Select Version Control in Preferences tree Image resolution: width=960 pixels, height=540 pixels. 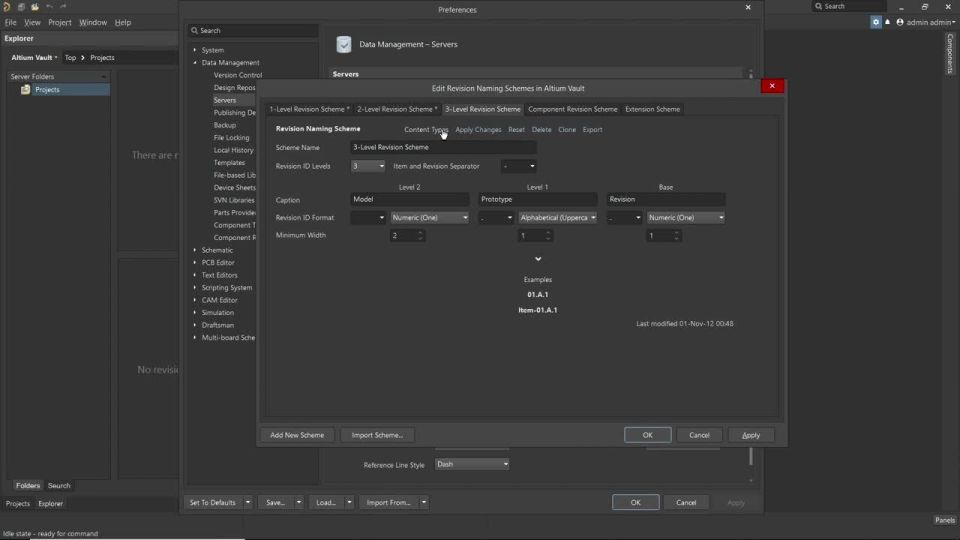click(x=238, y=75)
